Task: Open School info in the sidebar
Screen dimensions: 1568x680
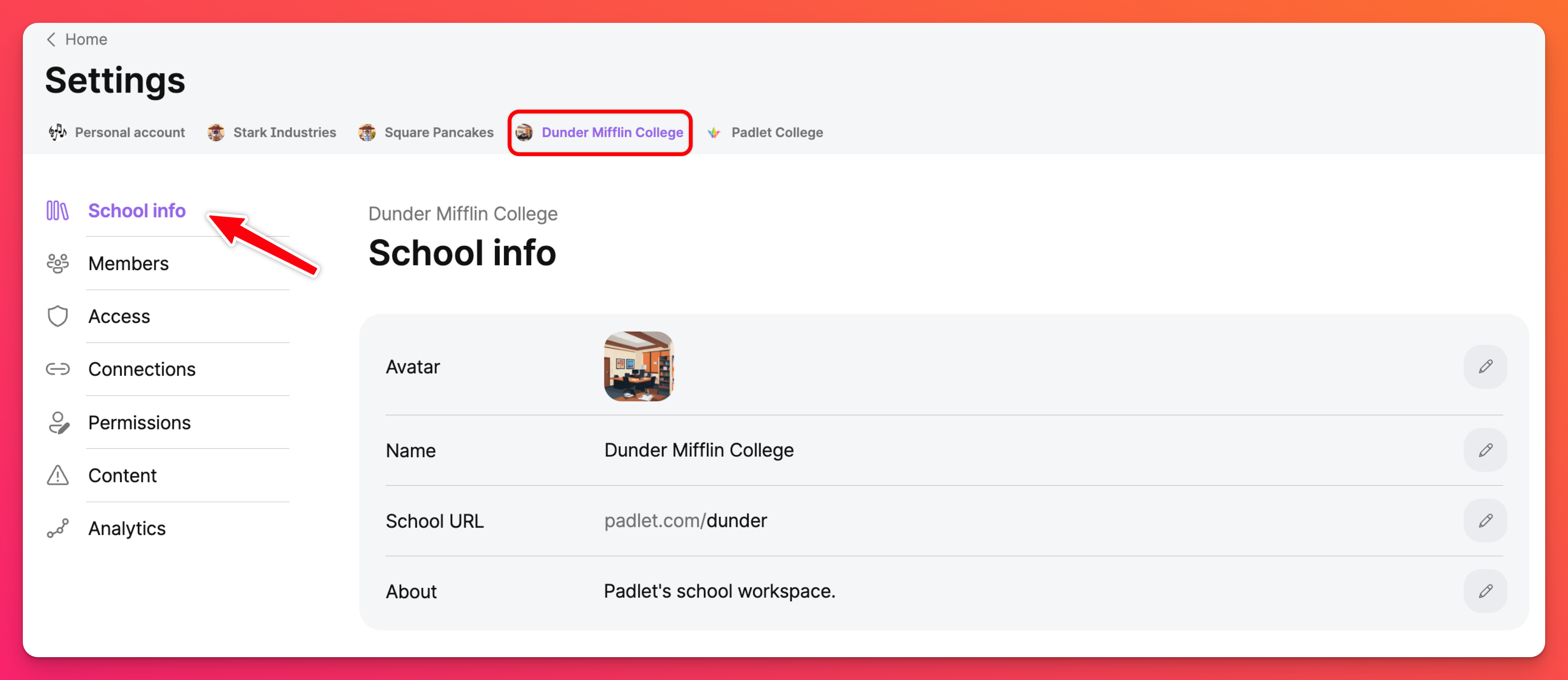Action: point(136,211)
